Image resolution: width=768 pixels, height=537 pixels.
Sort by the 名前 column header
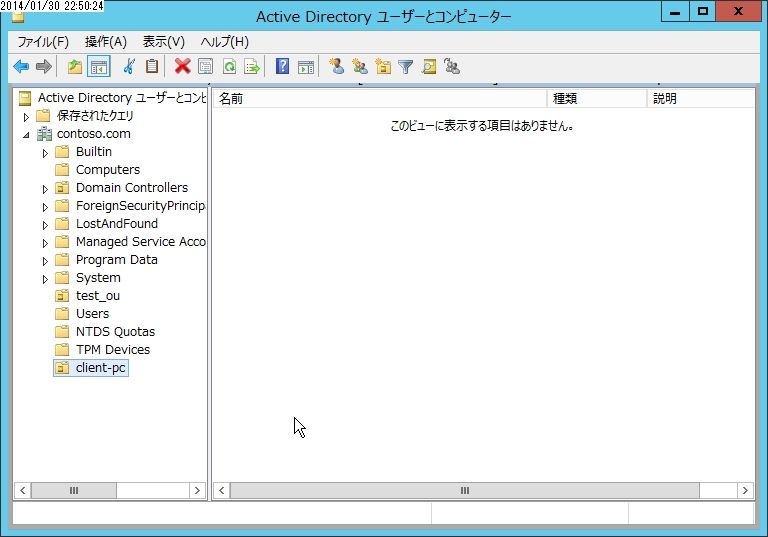(x=380, y=98)
